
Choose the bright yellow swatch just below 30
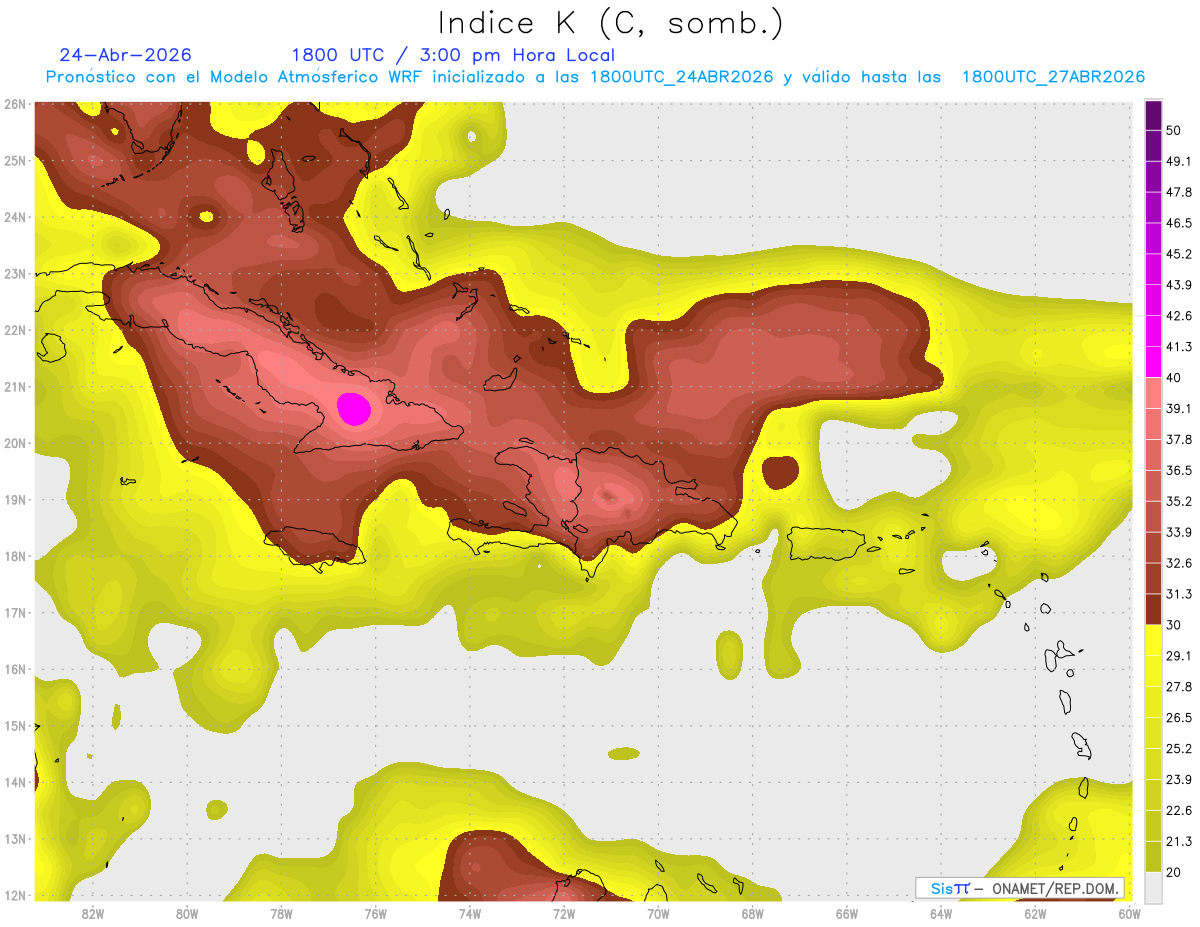[1153, 640]
